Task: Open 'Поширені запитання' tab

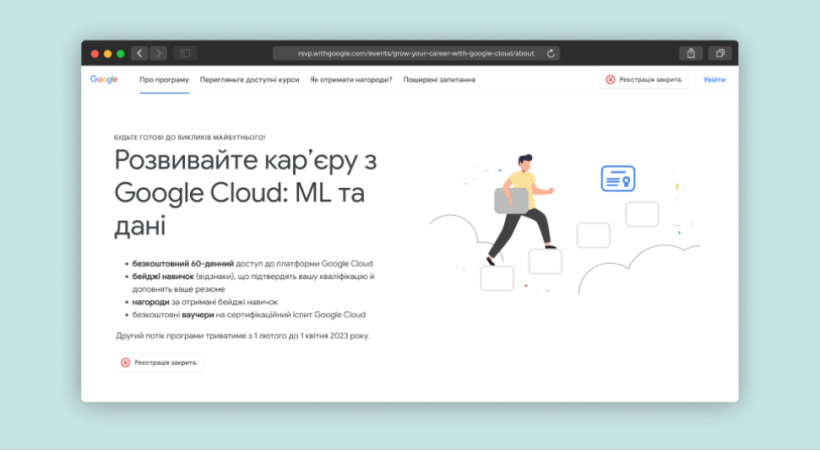Action: (x=439, y=80)
